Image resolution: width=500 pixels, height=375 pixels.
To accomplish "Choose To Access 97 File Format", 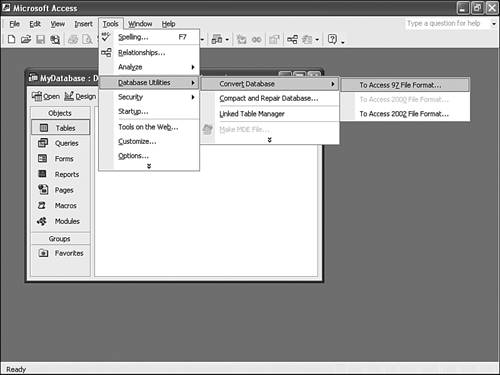I will pos(405,85).
